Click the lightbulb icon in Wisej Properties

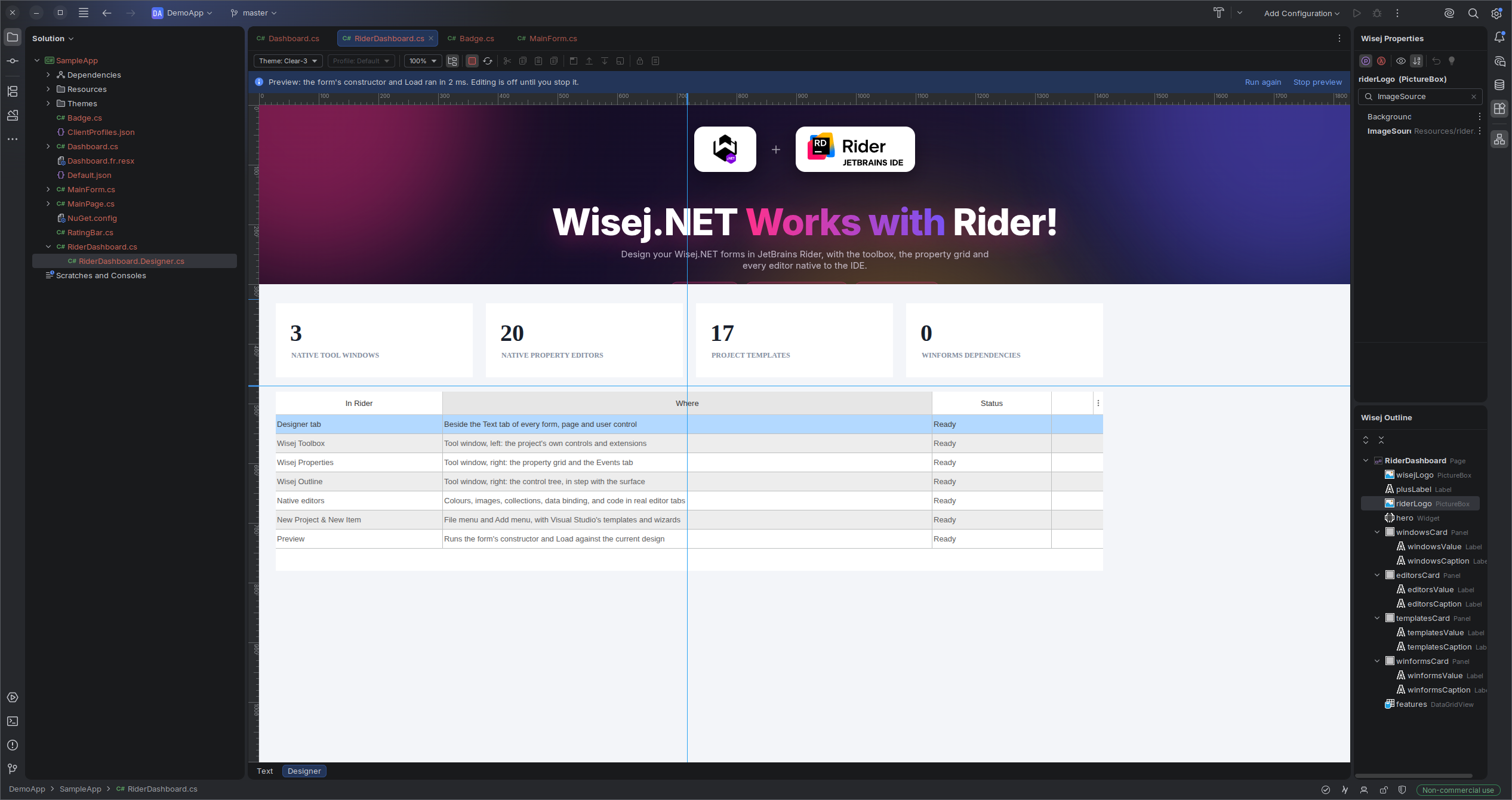[1452, 61]
